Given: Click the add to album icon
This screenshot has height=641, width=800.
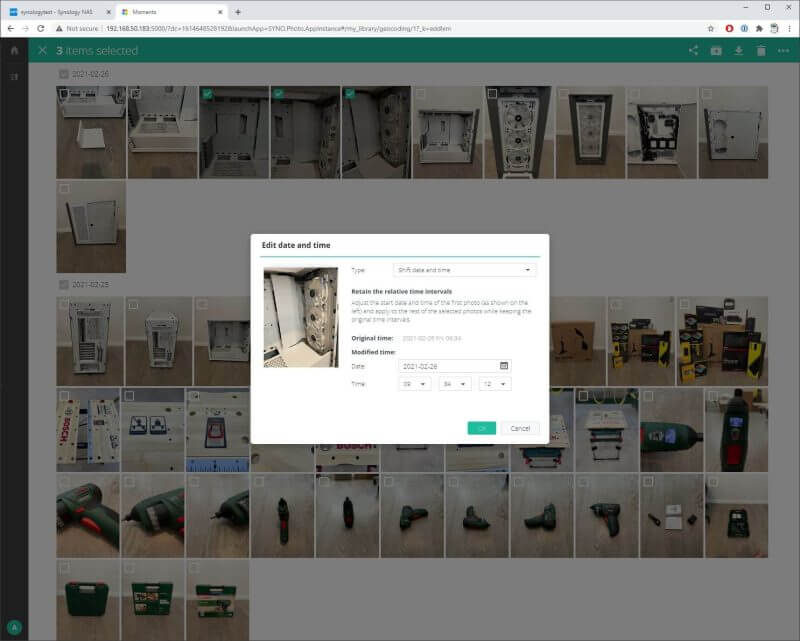Looking at the screenshot, I should (716, 50).
